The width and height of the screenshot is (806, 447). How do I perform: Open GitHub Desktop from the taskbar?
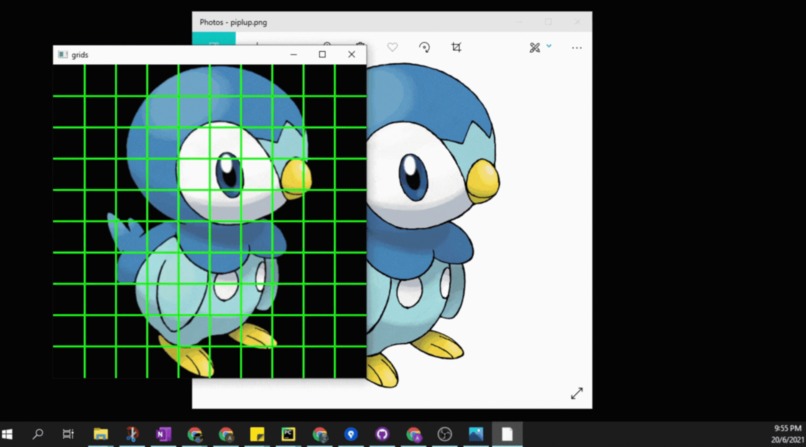[382, 434]
